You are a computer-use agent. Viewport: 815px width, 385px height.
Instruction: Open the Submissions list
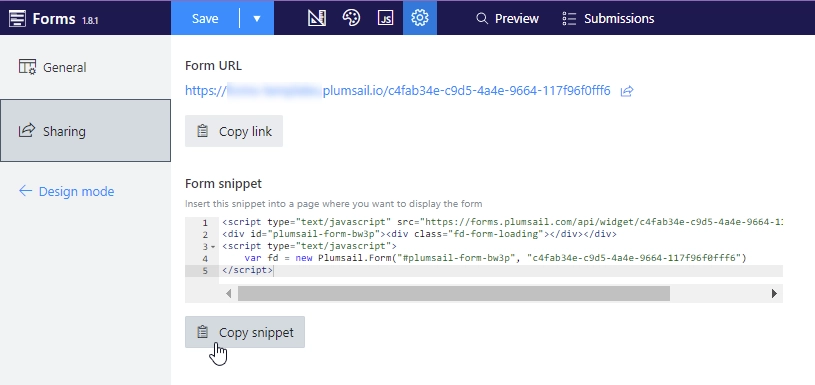608,19
